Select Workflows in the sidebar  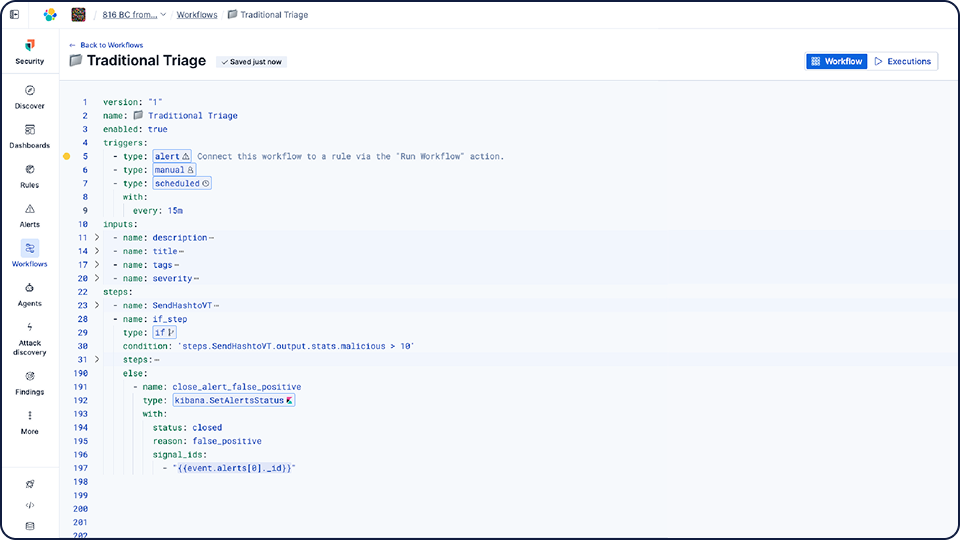29,254
